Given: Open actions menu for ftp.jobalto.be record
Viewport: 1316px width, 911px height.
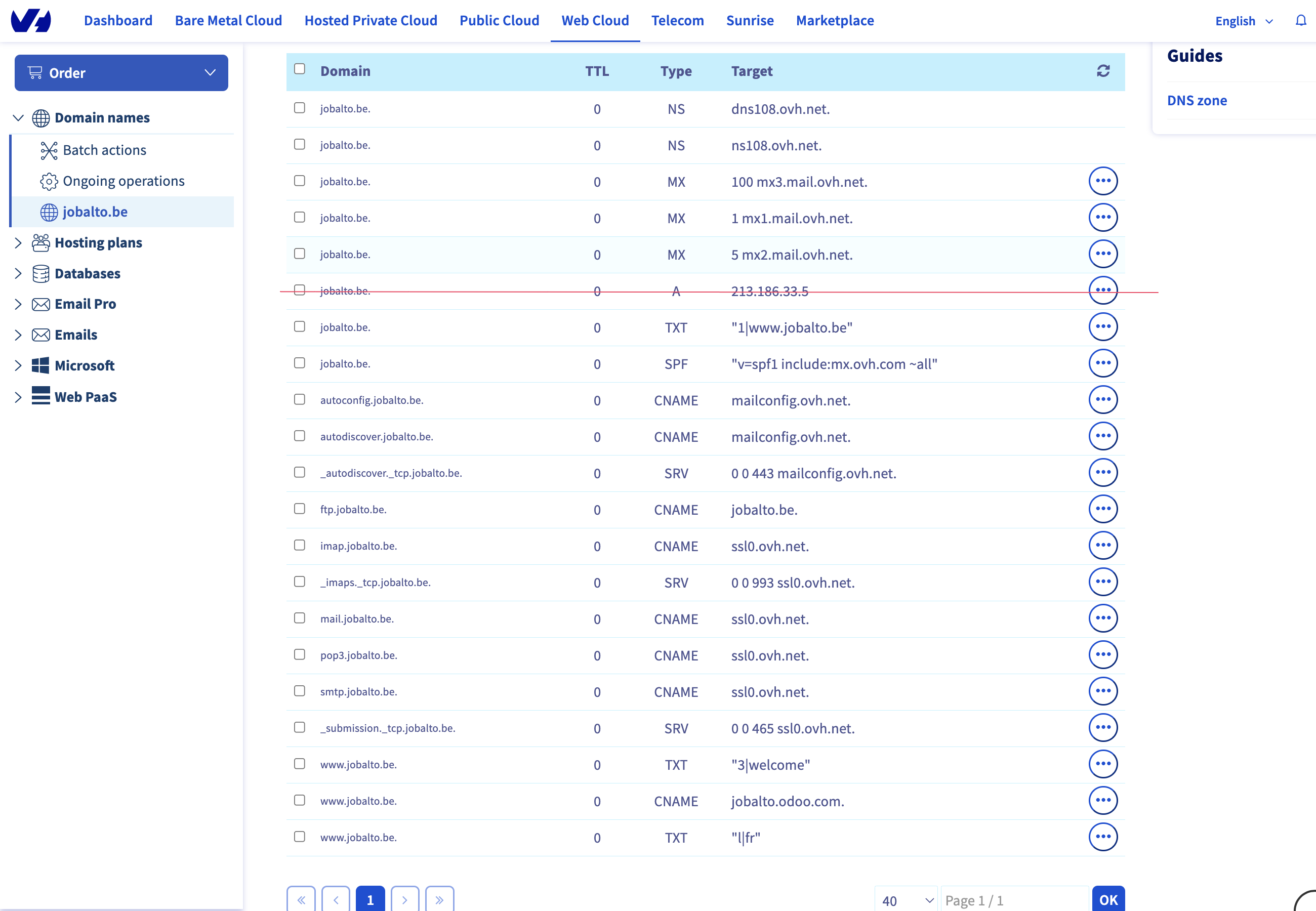Looking at the screenshot, I should pos(1102,509).
